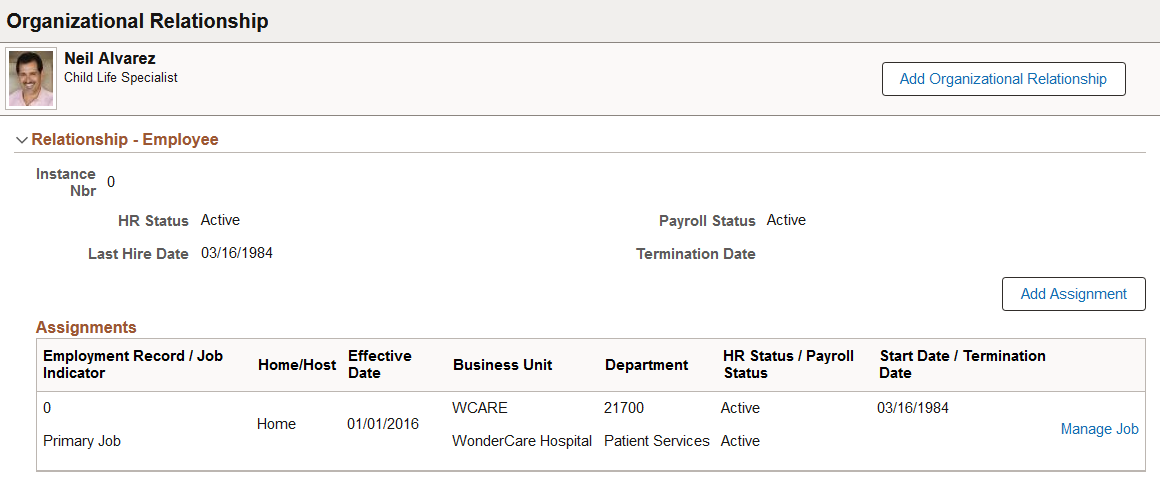1160x489 pixels.
Task: Click the Effective Date column header
Action: coord(380,365)
